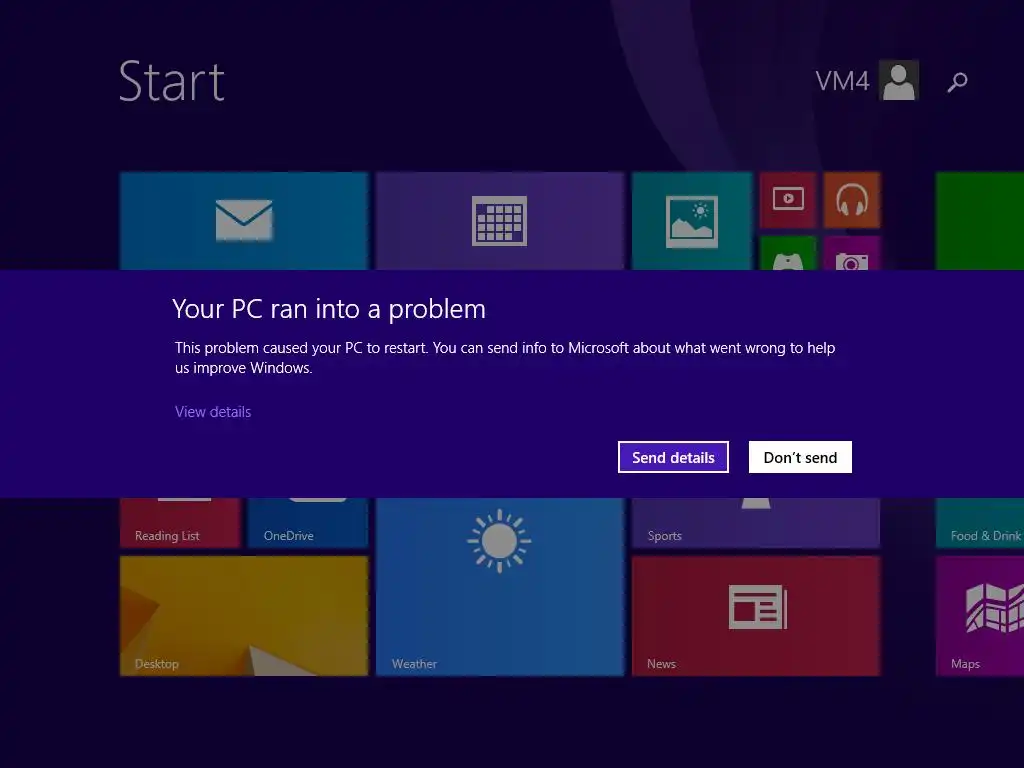
Task: Open the OneDrive tile
Action: (308, 522)
